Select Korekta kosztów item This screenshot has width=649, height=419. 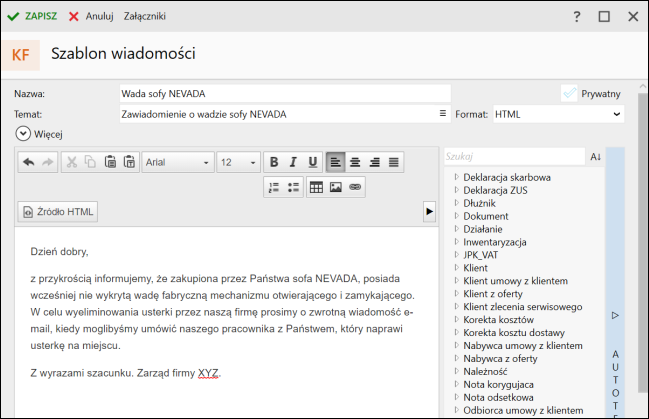click(498, 320)
